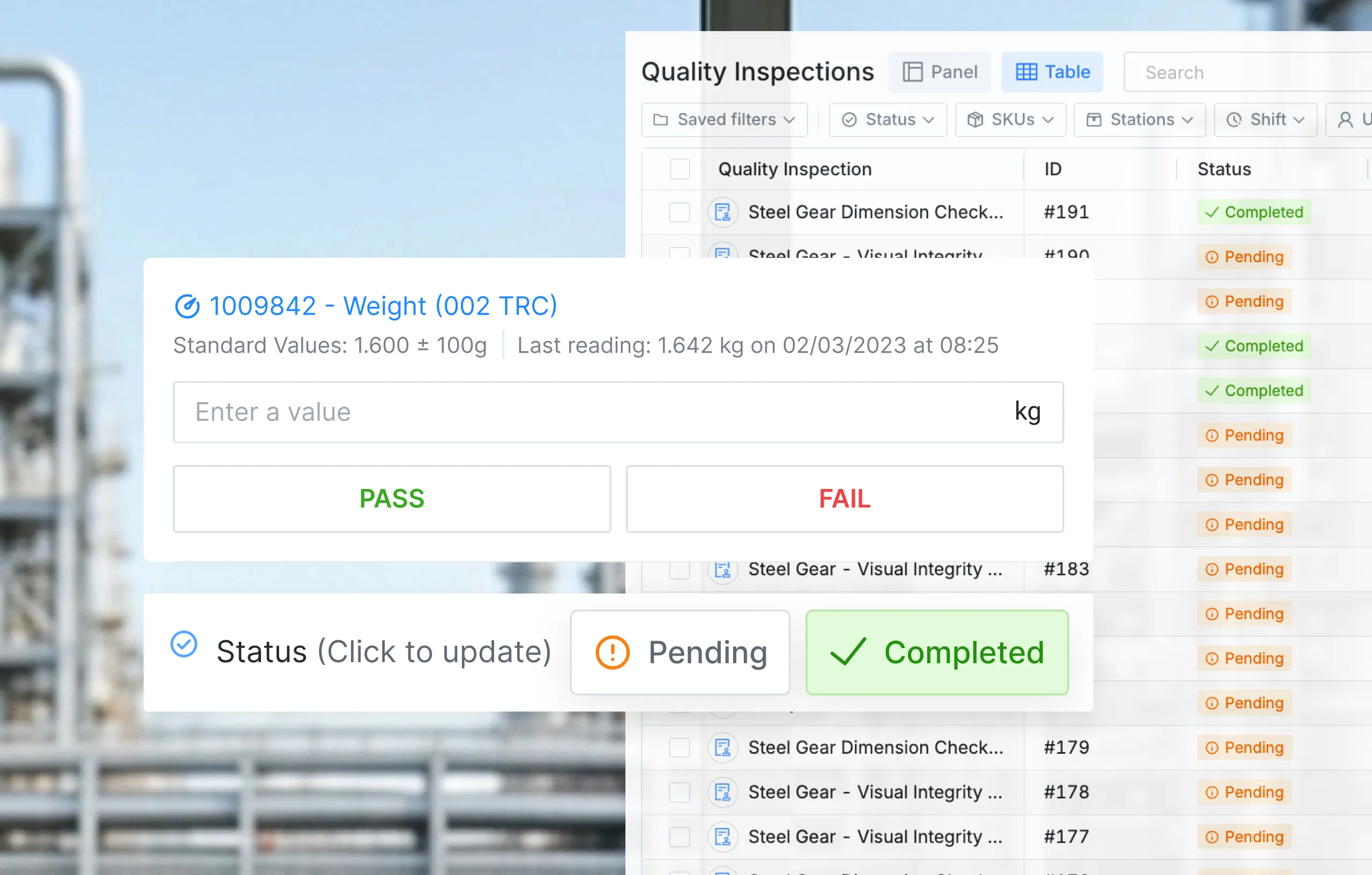
Task: Open the Saved filters dropdown
Action: (724, 120)
